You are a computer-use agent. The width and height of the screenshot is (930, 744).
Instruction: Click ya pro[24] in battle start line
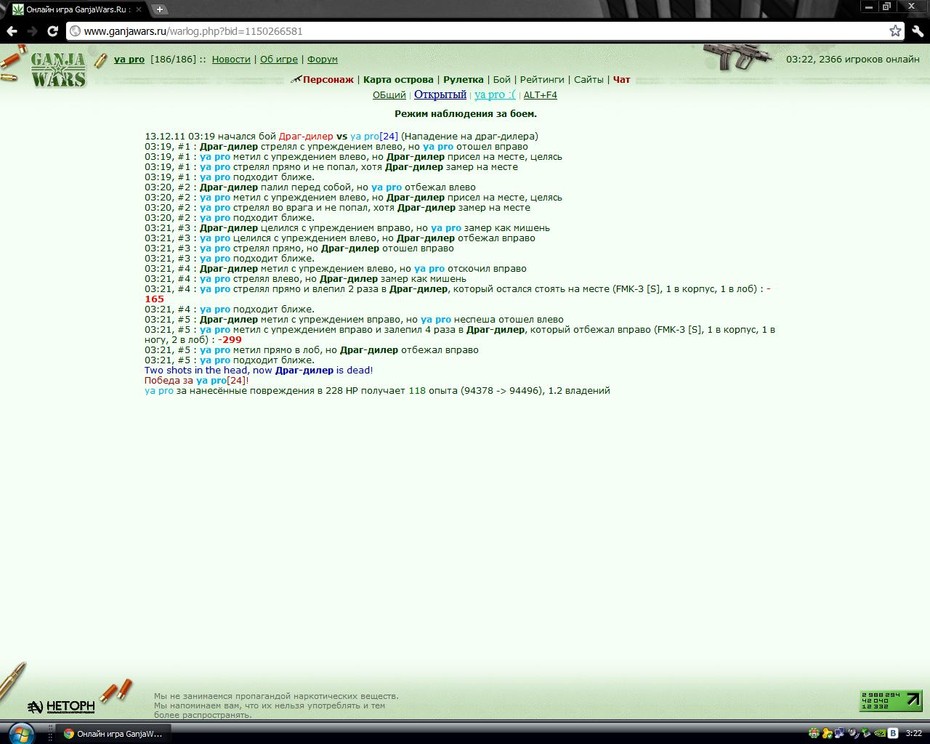(374, 136)
